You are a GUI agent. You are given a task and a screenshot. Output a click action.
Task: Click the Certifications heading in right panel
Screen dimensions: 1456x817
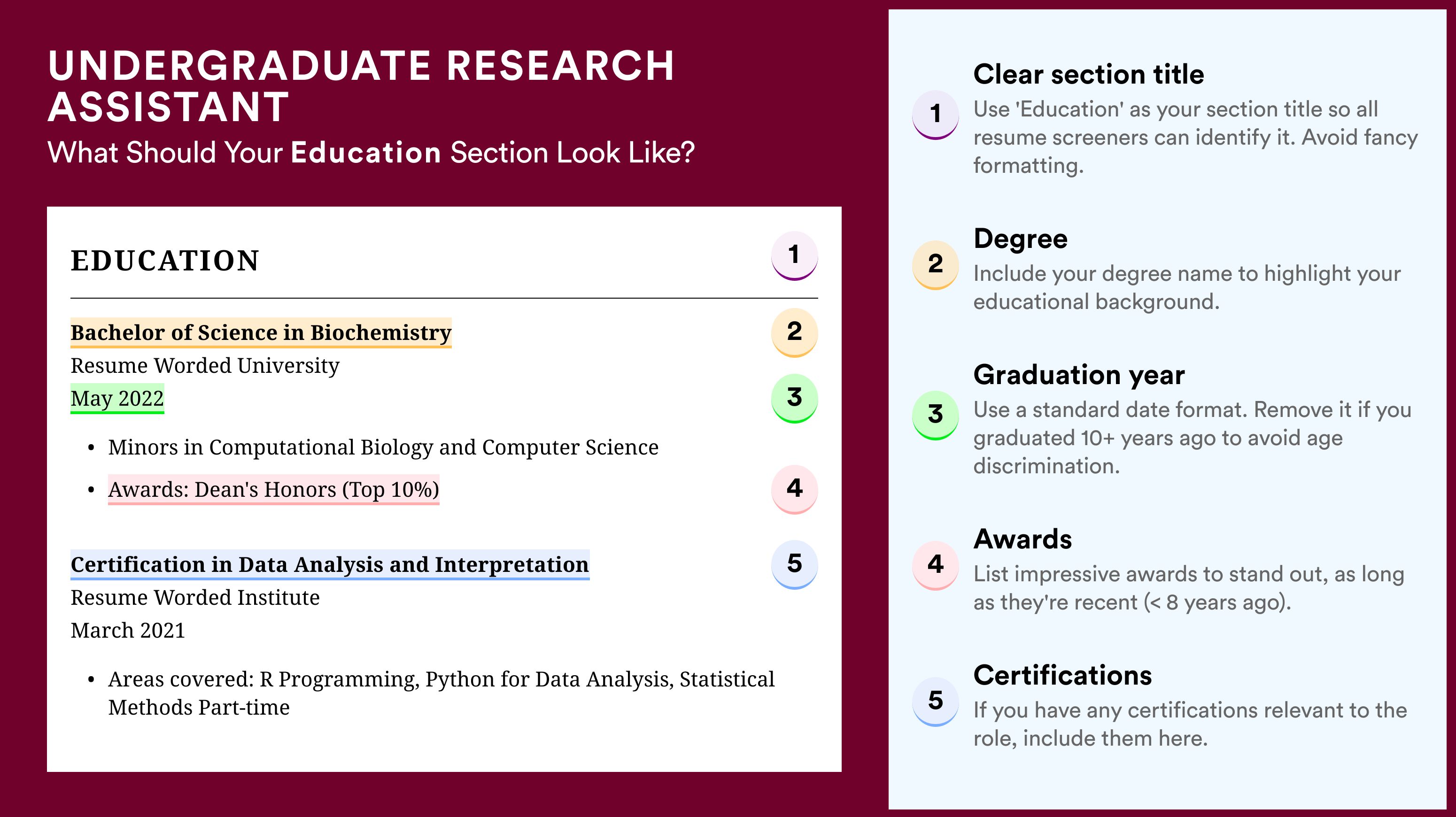point(1062,676)
